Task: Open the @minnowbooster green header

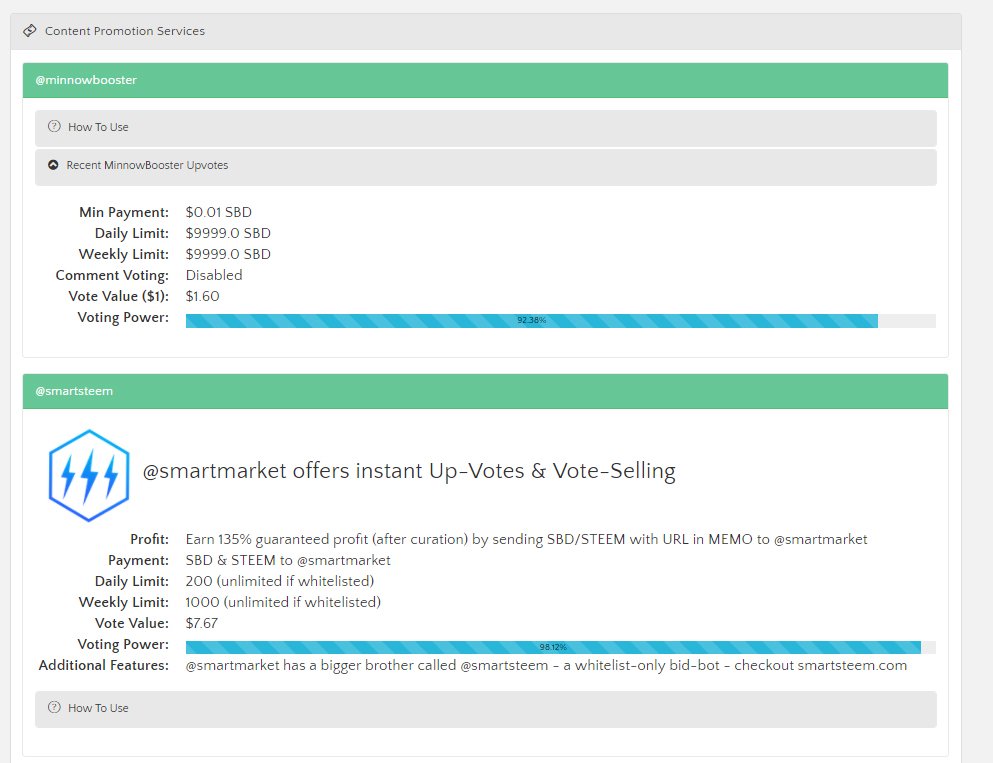Action: [485, 80]
